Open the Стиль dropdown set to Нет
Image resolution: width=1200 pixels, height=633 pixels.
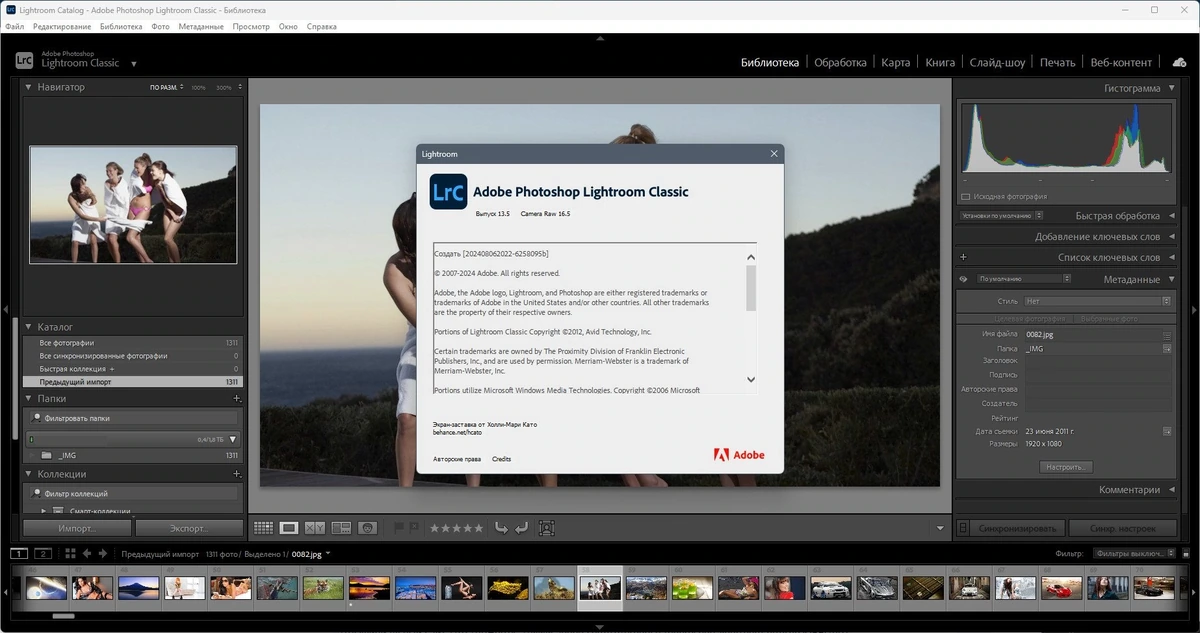[x=1097, y=300]
